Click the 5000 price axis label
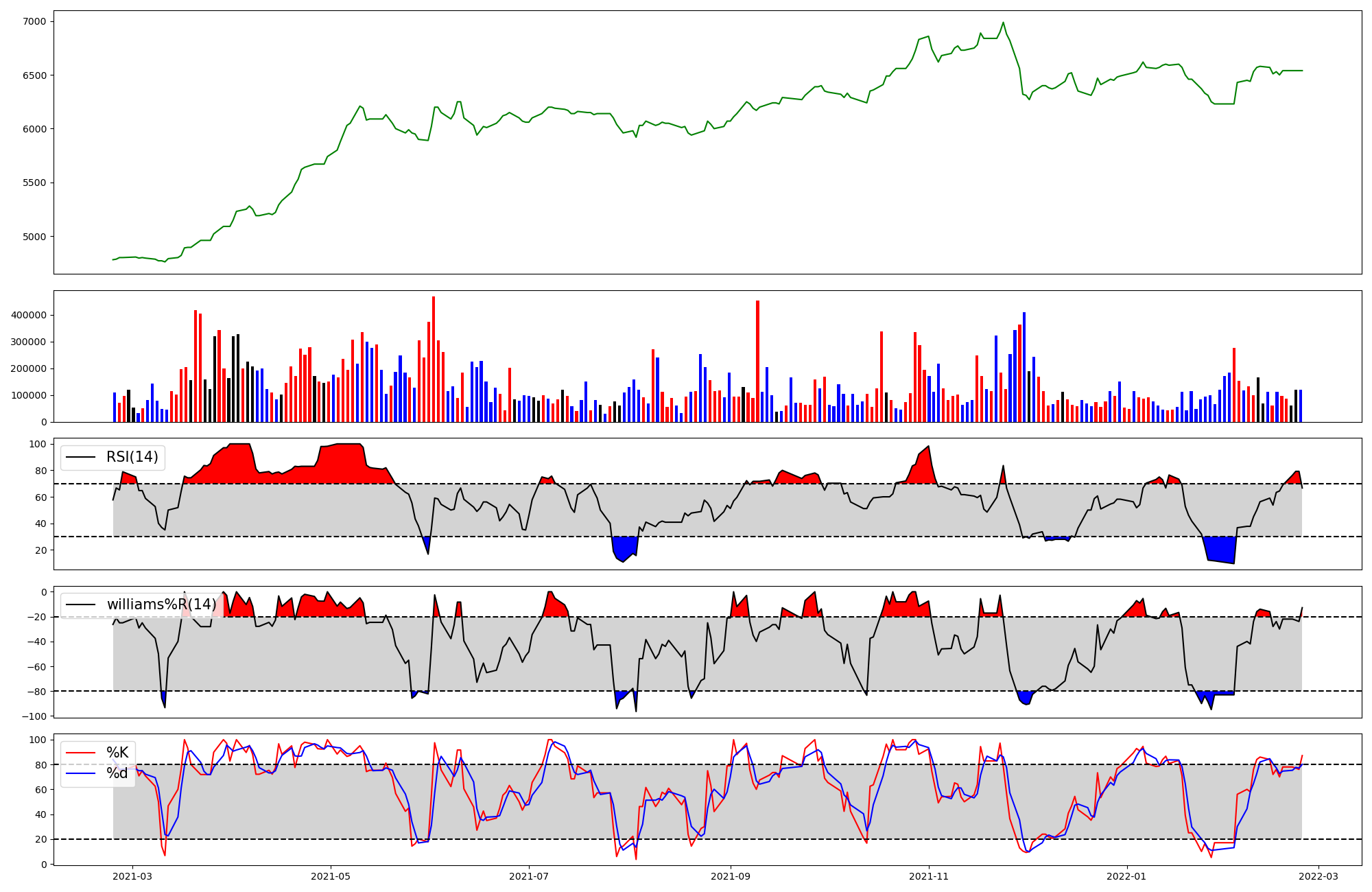The image size is (1372, 892). click(35, 237)
